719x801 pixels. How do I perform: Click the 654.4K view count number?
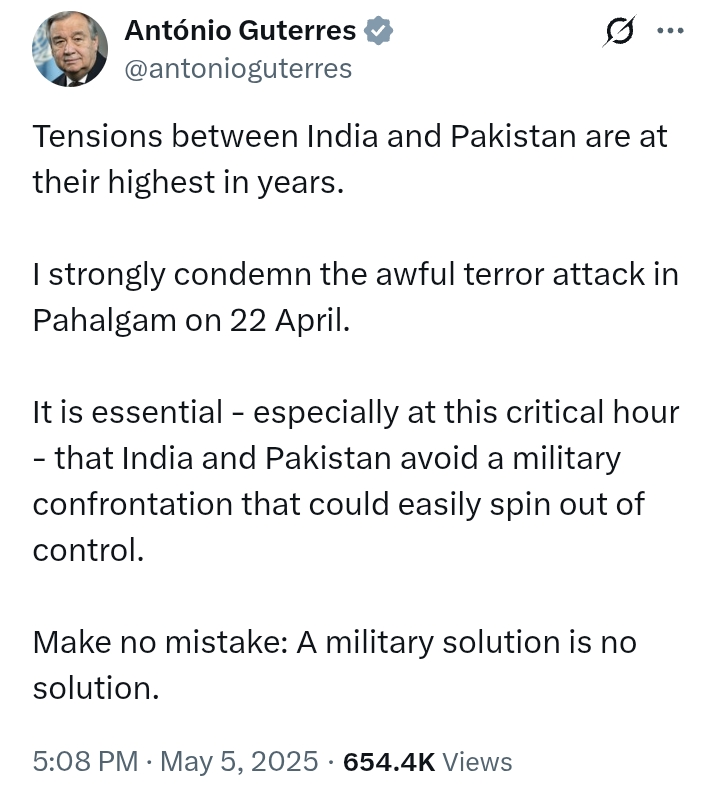(x=388, y=761)
